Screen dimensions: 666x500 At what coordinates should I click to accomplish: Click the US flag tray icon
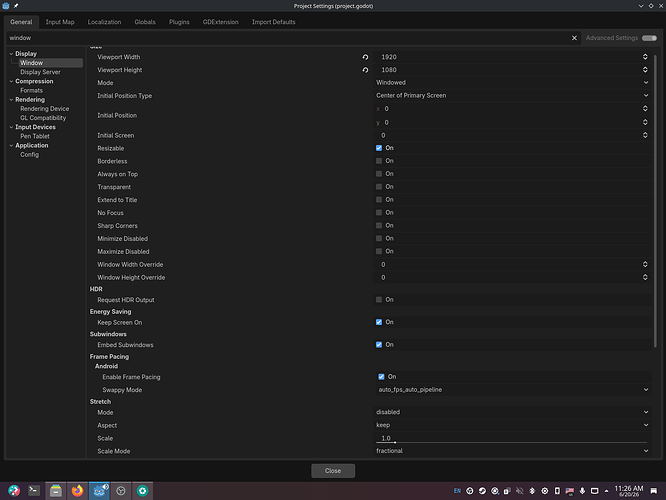coord(570,491)
